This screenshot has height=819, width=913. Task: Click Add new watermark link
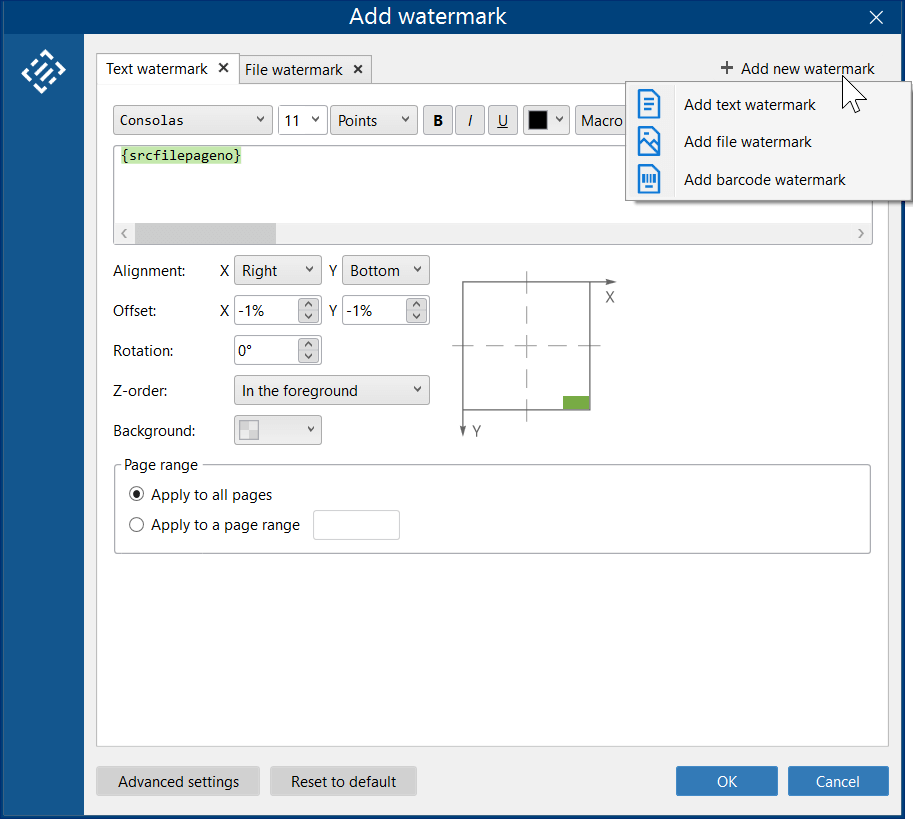coord(807,69)
